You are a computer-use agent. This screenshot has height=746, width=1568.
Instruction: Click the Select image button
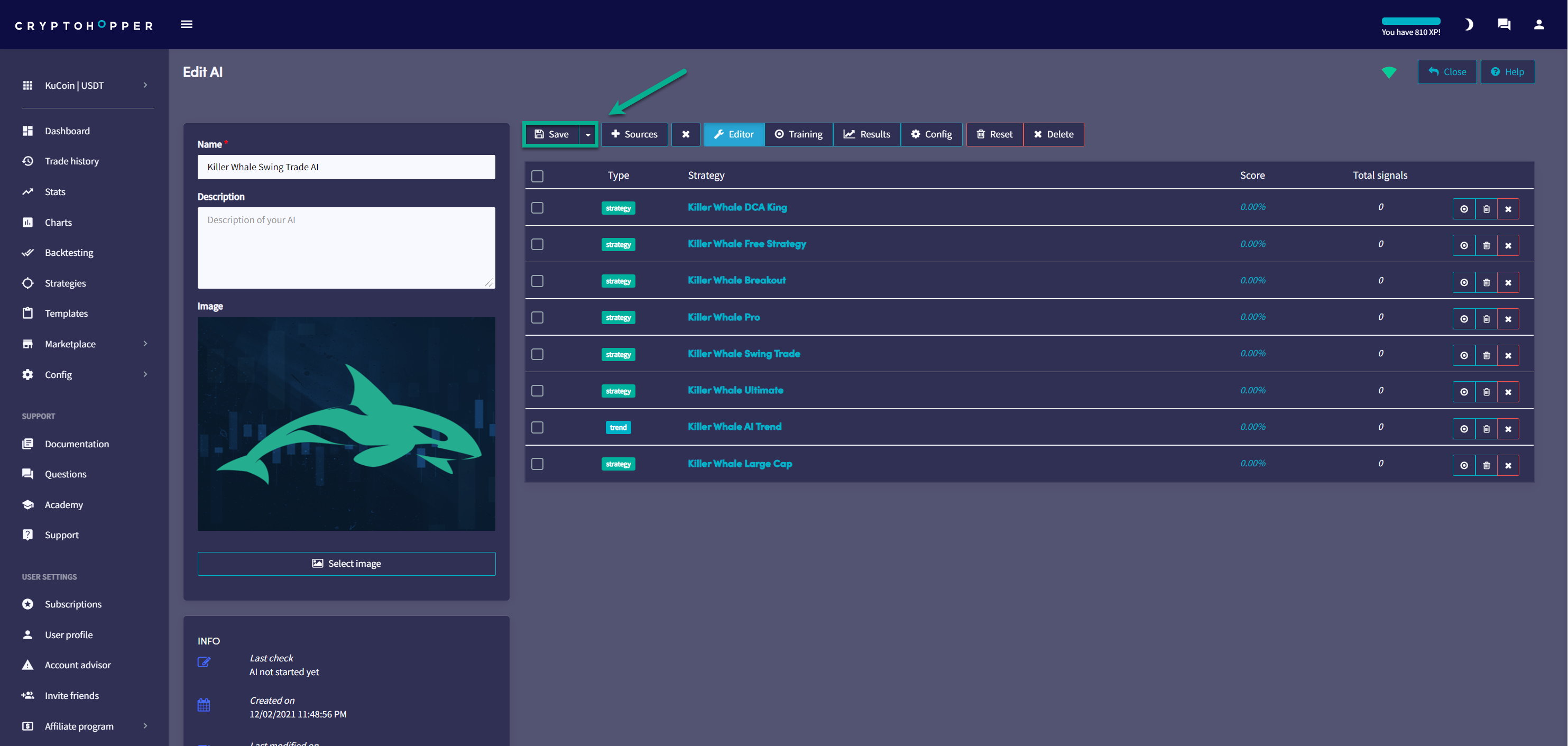point(346,563)
